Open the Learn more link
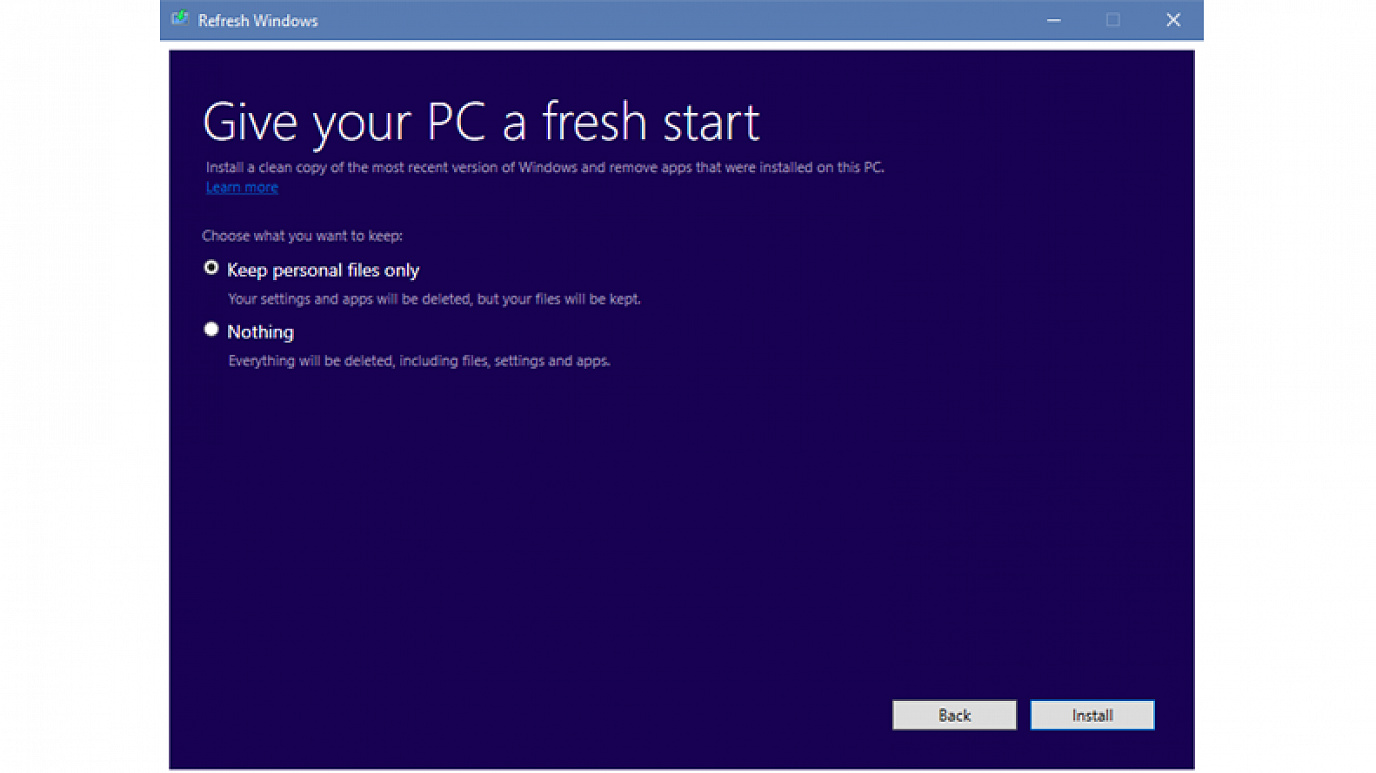The height and width of the screenshot is (773, 1376). click(242, 188)
